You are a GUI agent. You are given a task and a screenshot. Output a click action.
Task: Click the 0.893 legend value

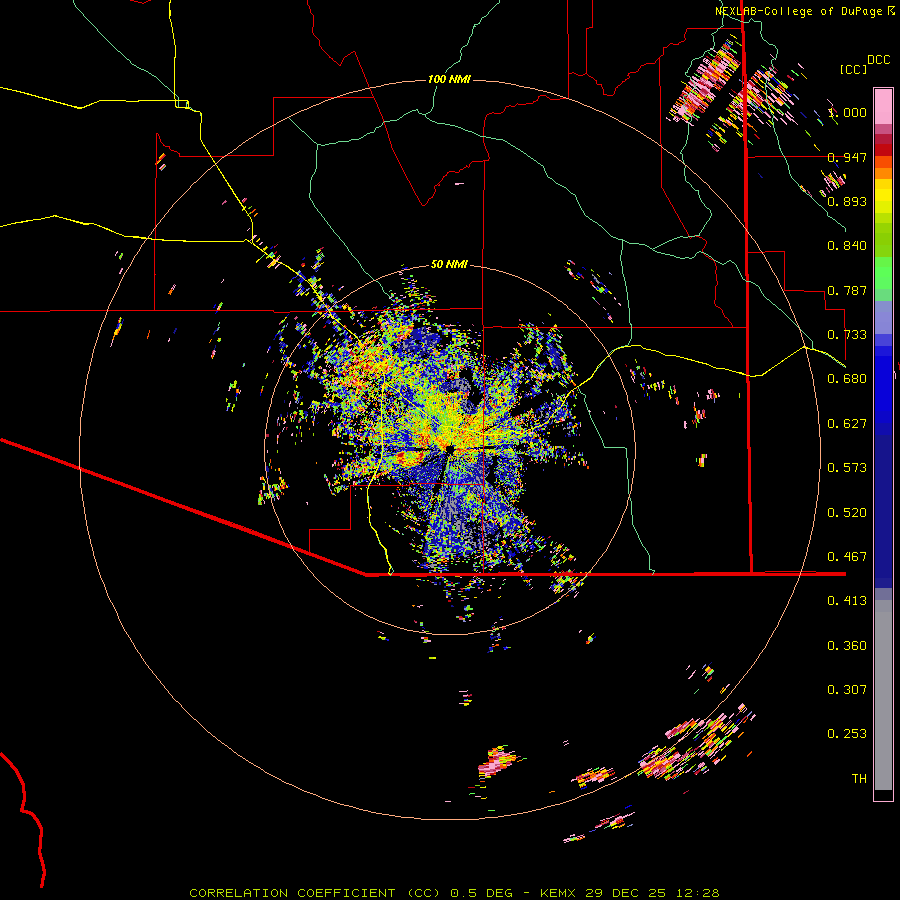click(x=847, y=201)
